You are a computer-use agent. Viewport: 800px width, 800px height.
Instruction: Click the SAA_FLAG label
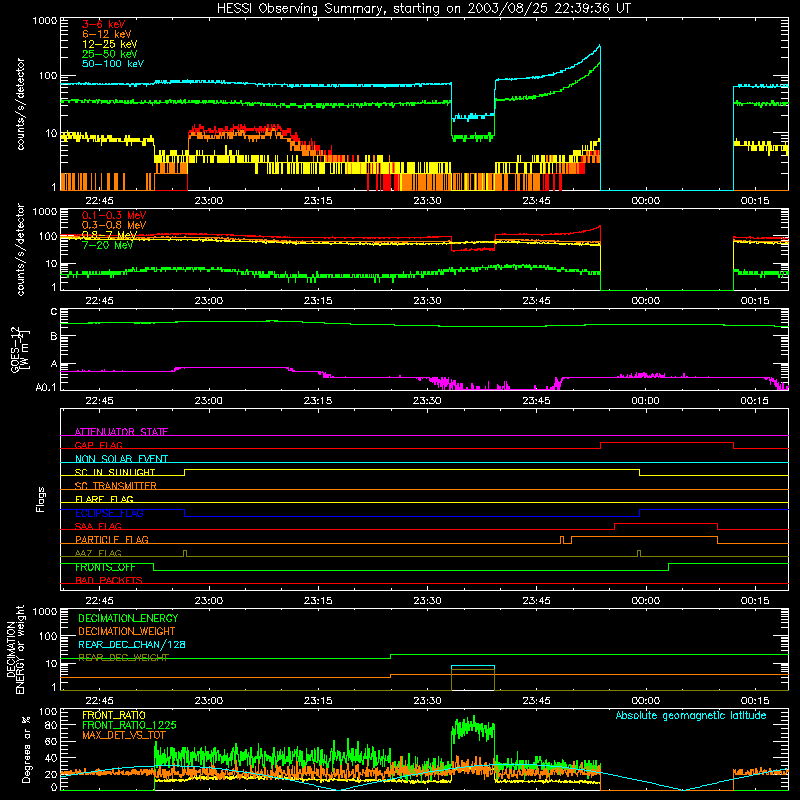[98, 526]
